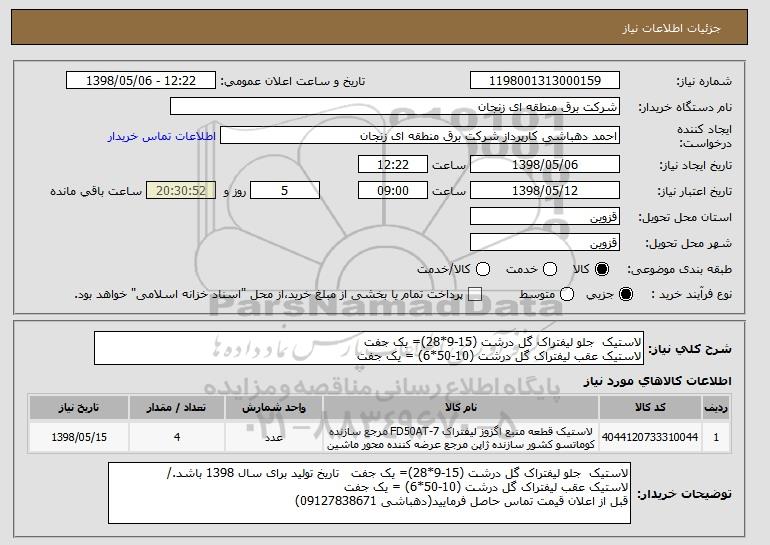This screenshot has width=770, height=545.
Task: Click the تعداد / مقدار column header
Action: tap(177, 408)
